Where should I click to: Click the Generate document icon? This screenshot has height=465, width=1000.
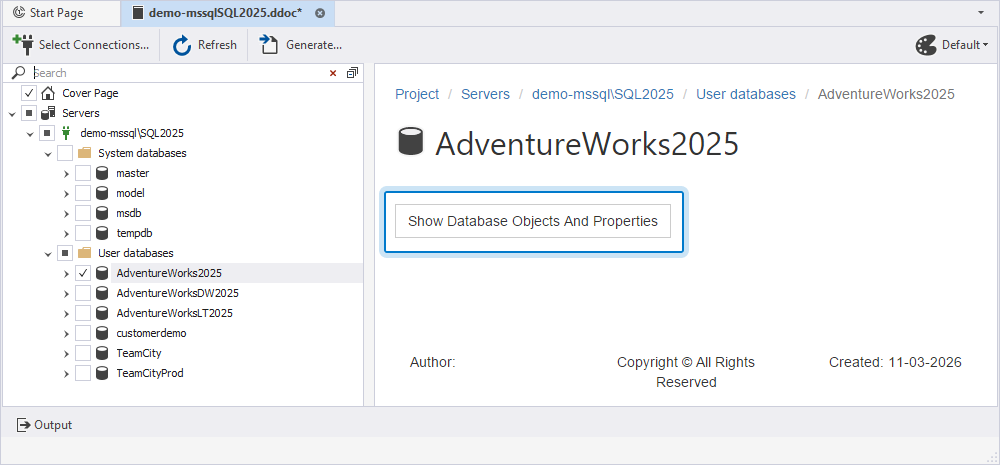coord(269,45)
